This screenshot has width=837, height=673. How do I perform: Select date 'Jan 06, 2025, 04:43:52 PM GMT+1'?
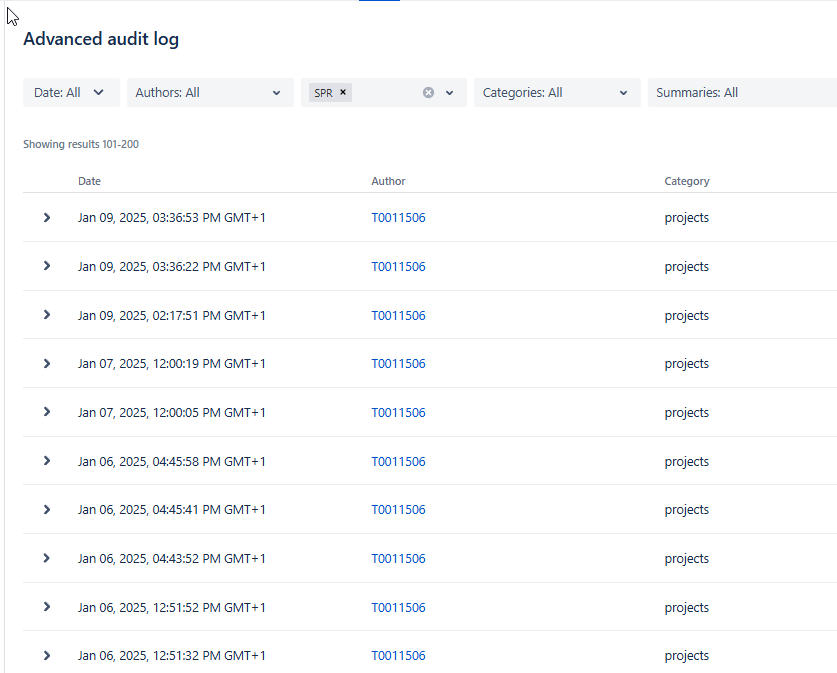pyautogui.click(x=171, y=558)
